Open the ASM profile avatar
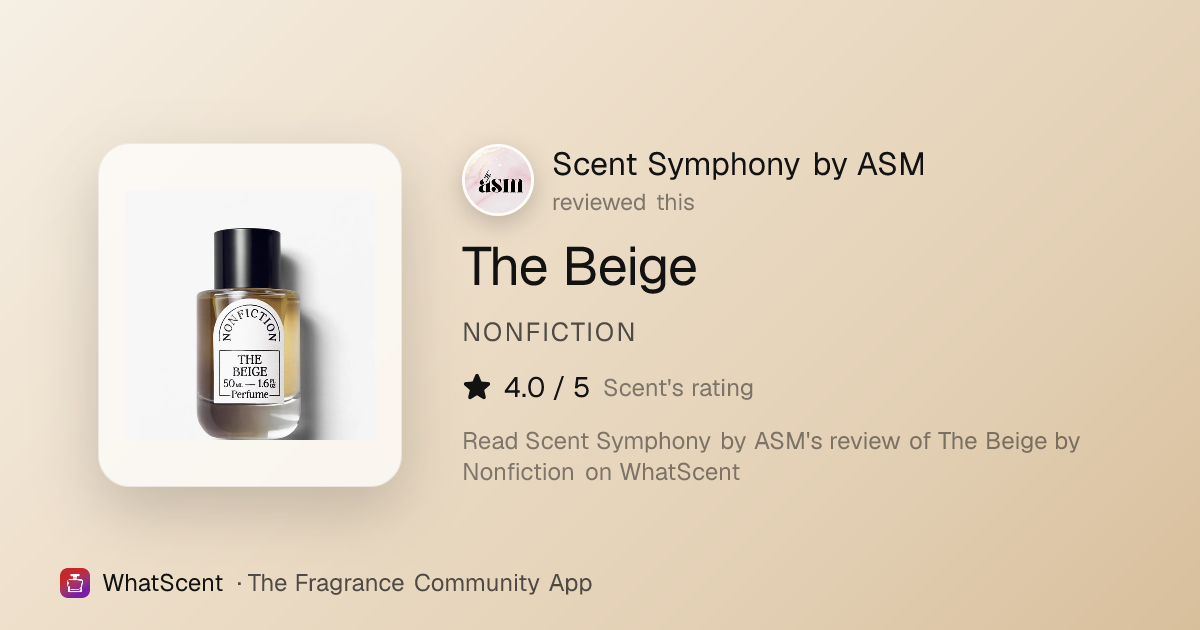 498,180
